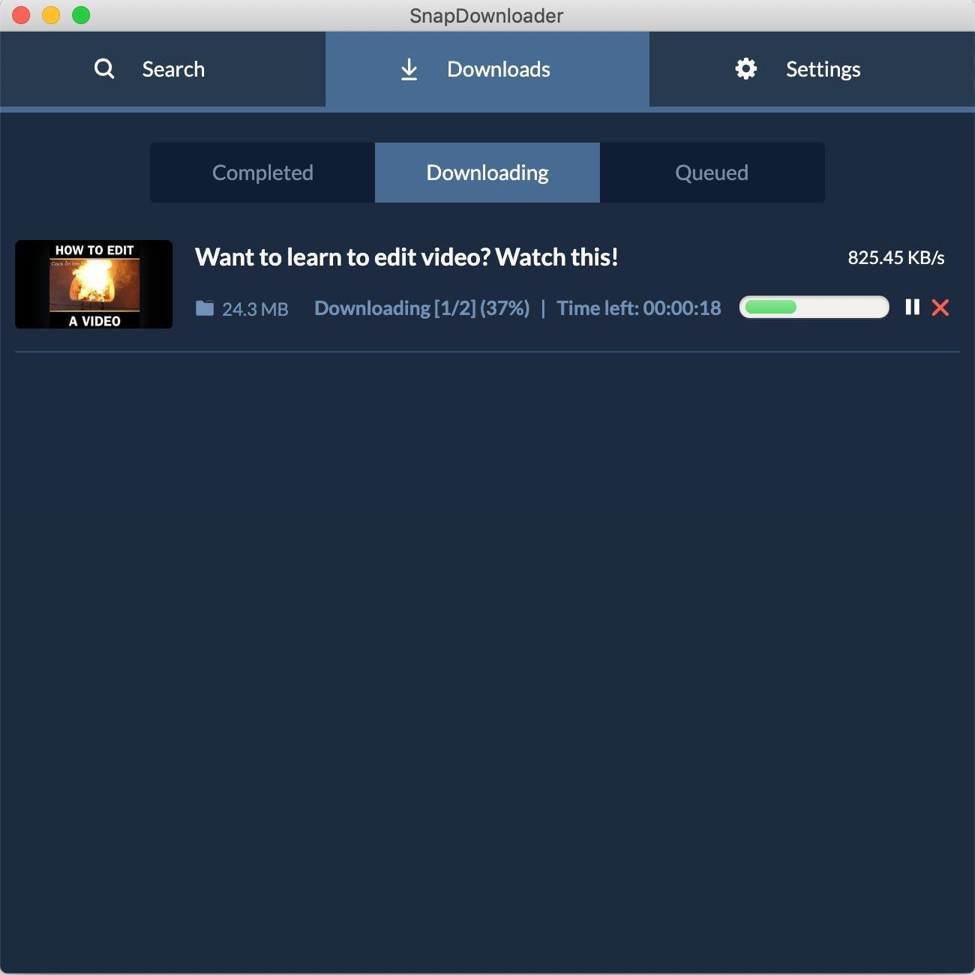Pause the current video download
The image size is (975, 975).
pyautogui.click(x=912, y=307)
